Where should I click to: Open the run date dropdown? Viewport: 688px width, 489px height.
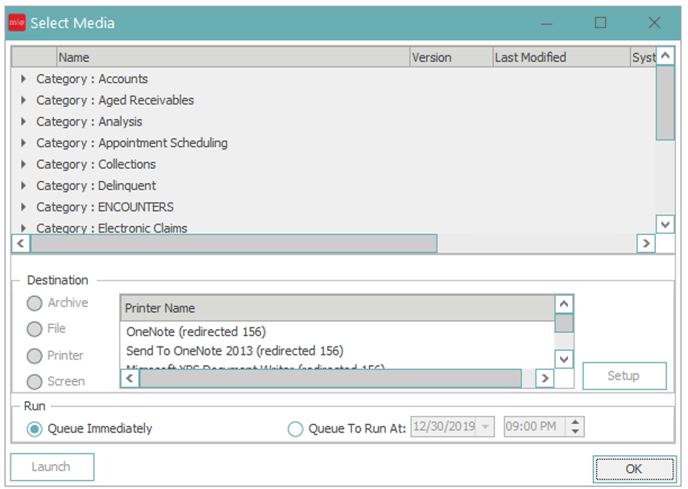[486, 428]
